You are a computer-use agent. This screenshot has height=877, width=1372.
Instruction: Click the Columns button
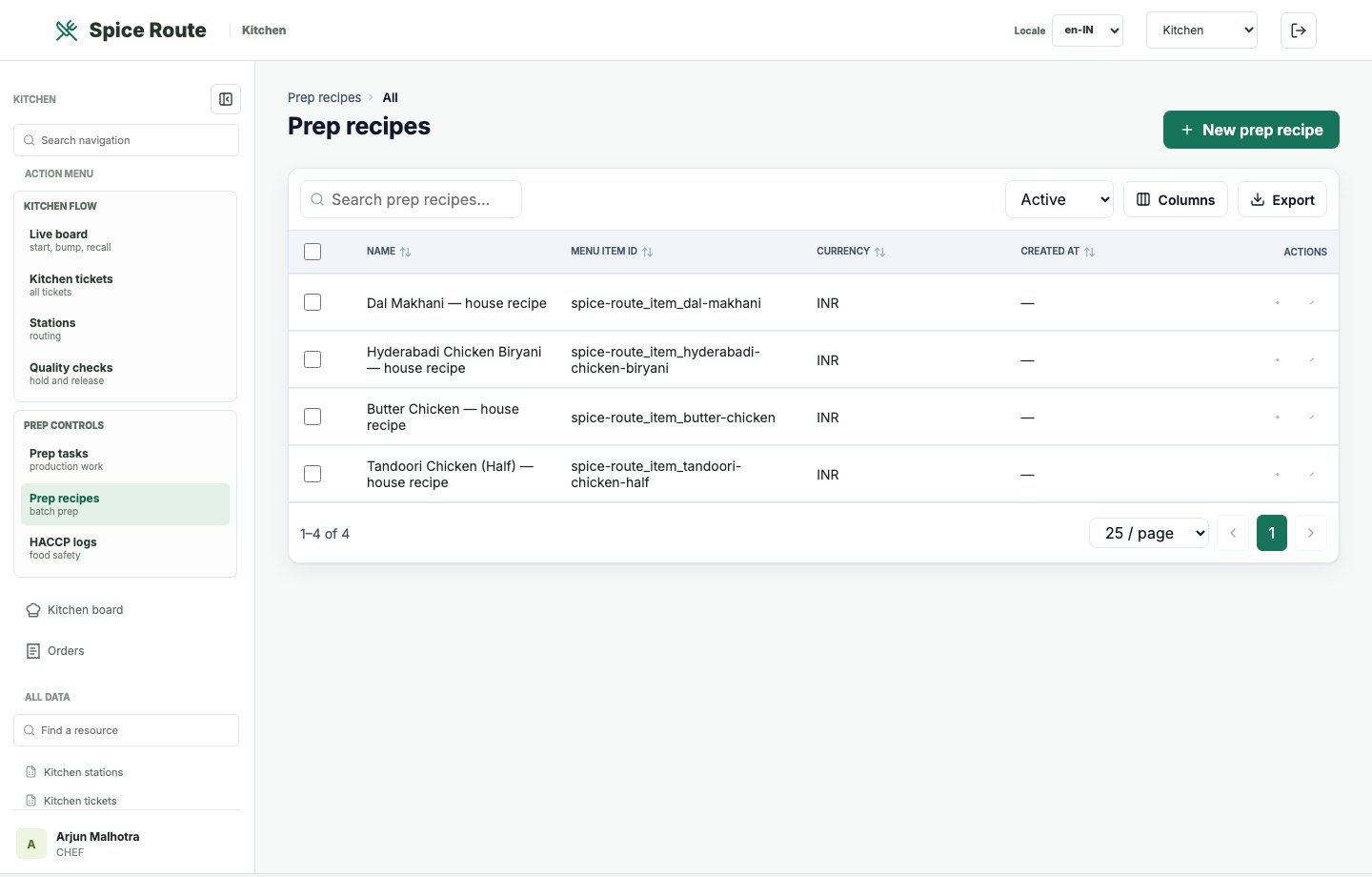1176,199
